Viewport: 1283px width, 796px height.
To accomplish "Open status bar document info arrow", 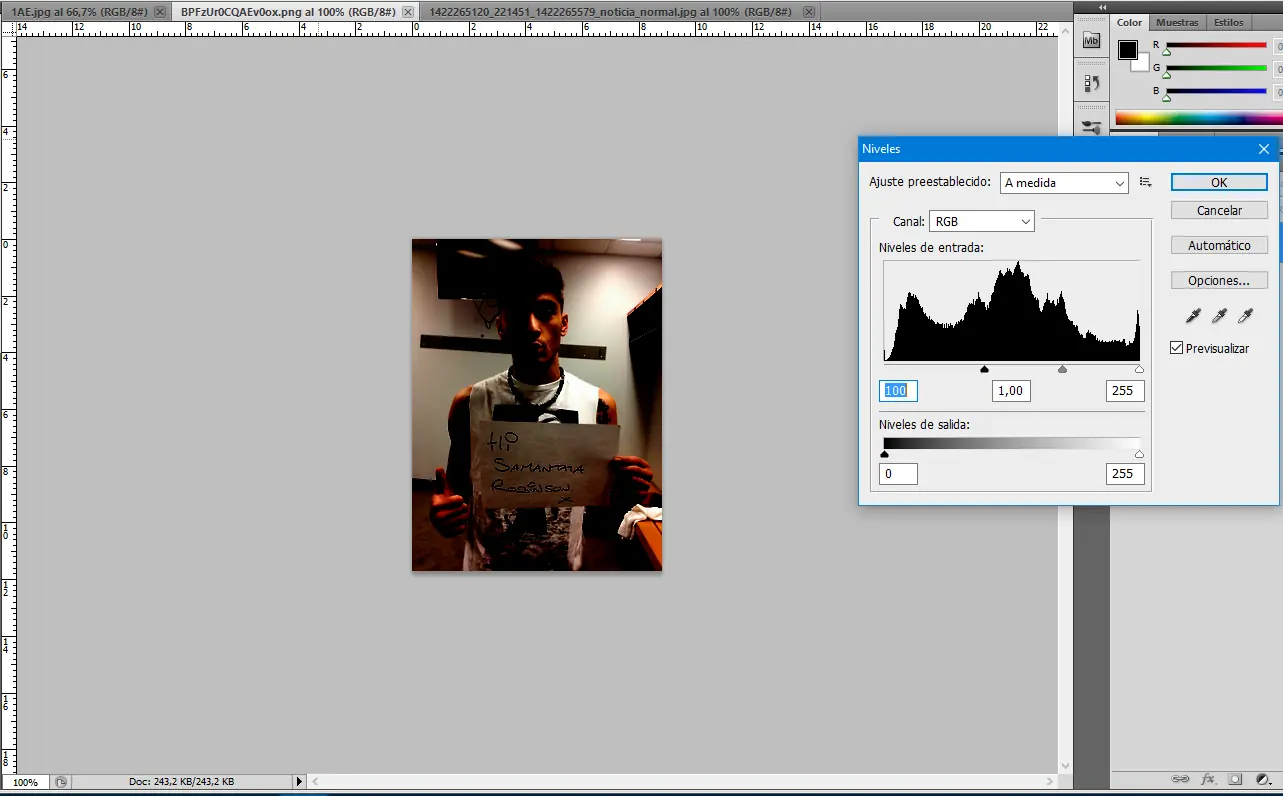I will 298,782.
